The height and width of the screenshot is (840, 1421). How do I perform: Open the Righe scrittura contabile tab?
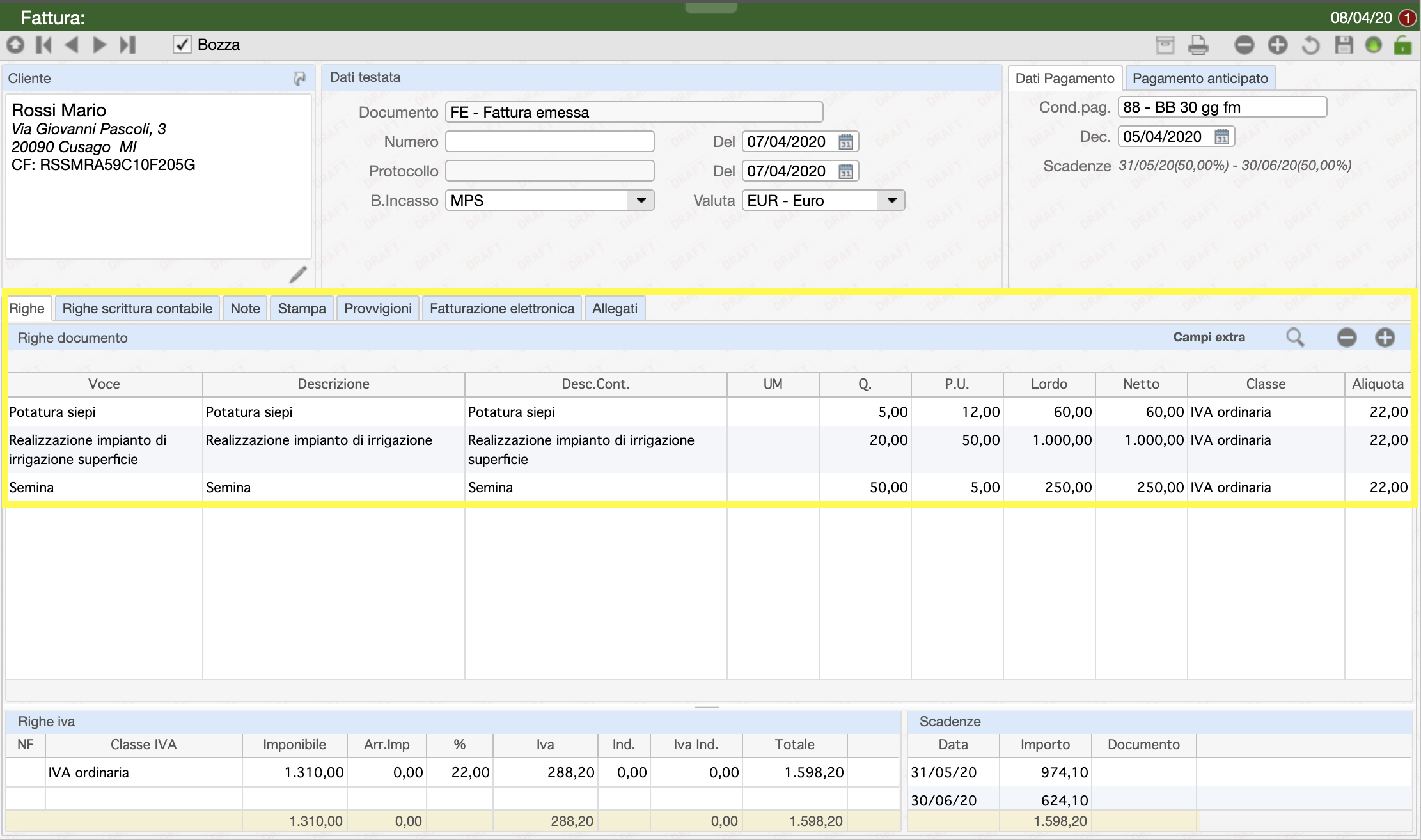(137, 309)
